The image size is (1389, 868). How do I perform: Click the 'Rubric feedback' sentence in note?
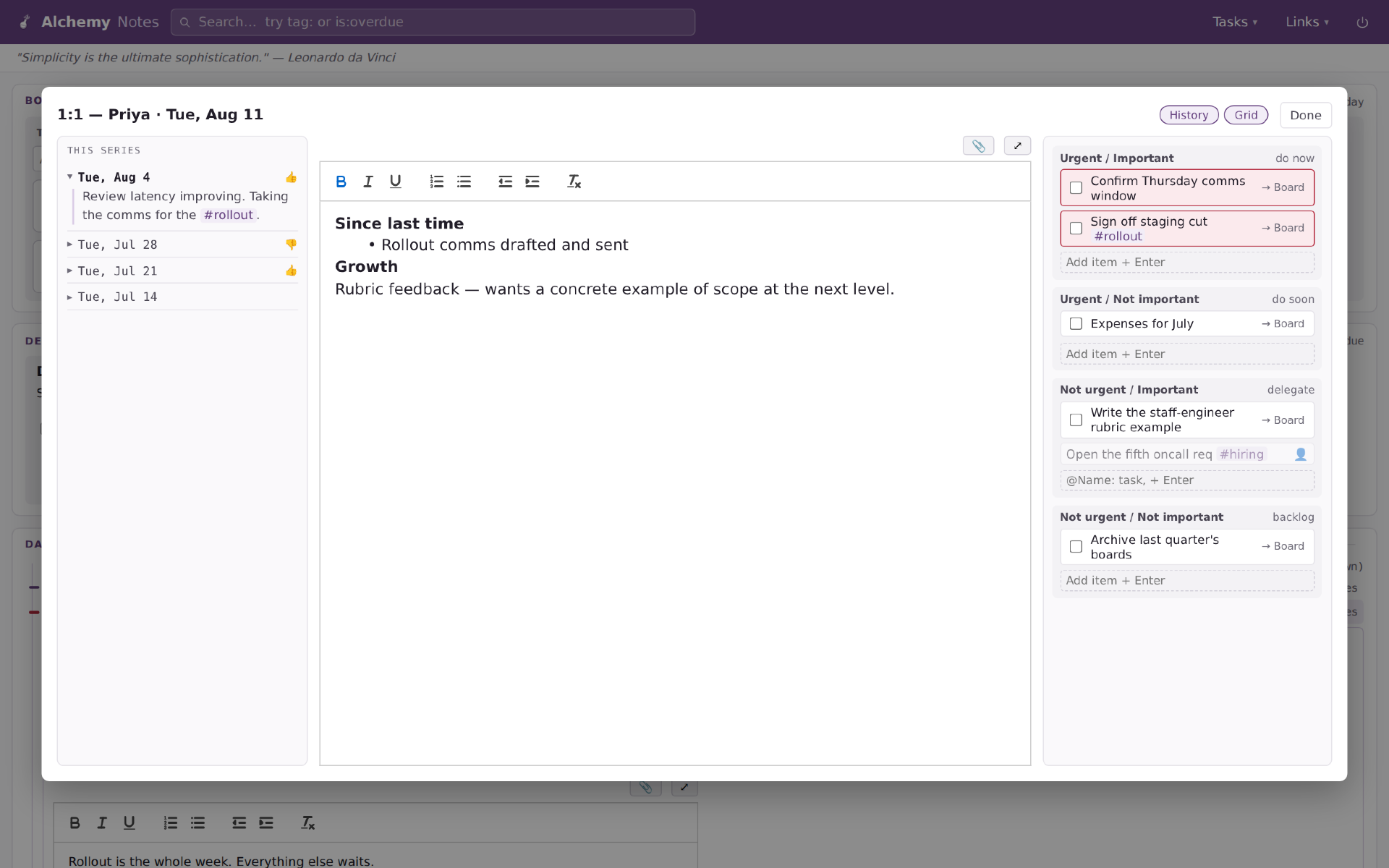614,289
